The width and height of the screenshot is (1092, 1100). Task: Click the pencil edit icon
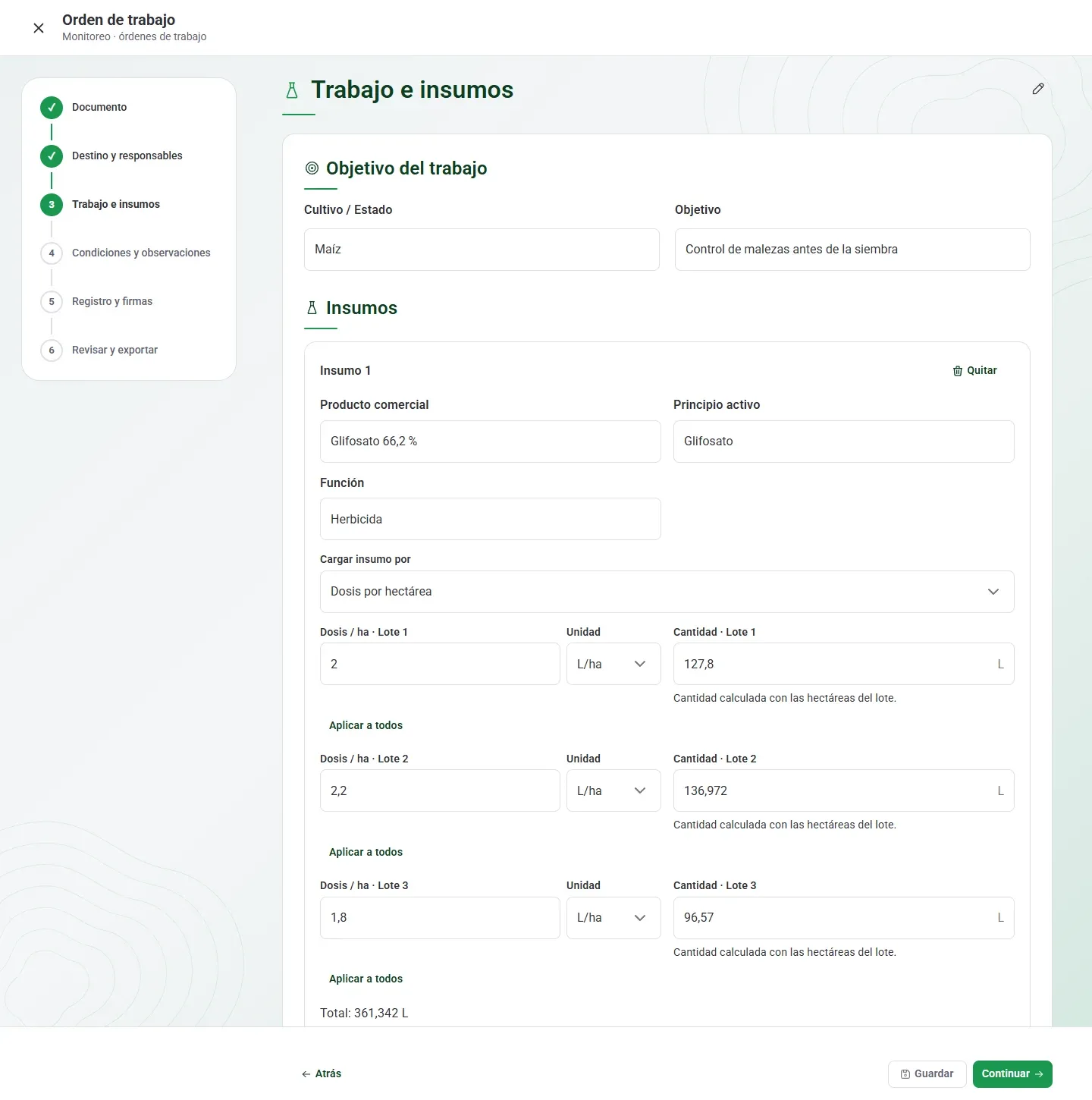point(1038,89)
